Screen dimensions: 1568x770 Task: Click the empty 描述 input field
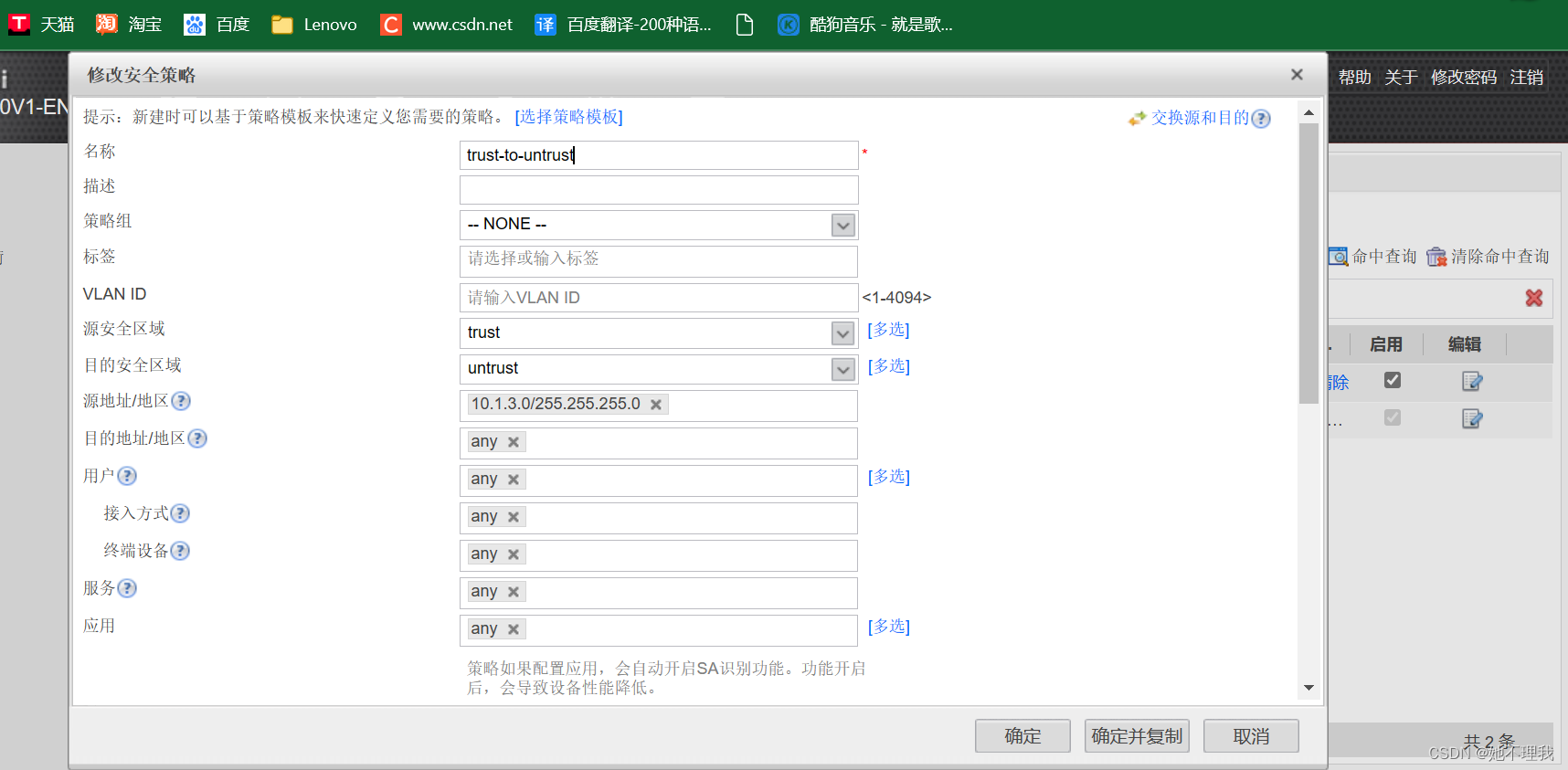pyautogui.click(x=659, y=190)
